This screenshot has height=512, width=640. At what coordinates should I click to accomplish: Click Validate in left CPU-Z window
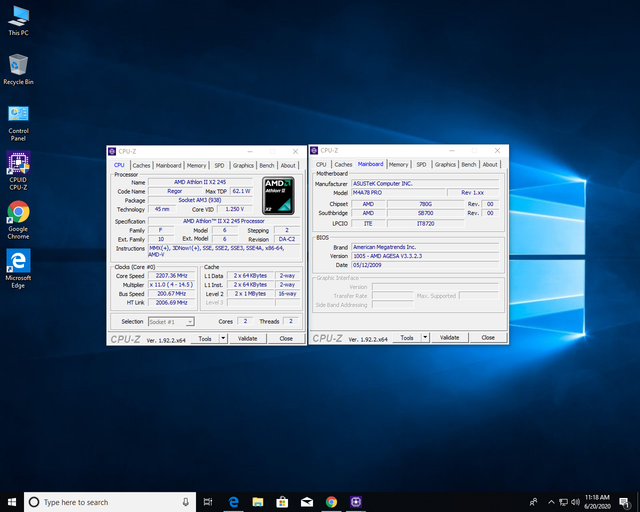(247, 338)
